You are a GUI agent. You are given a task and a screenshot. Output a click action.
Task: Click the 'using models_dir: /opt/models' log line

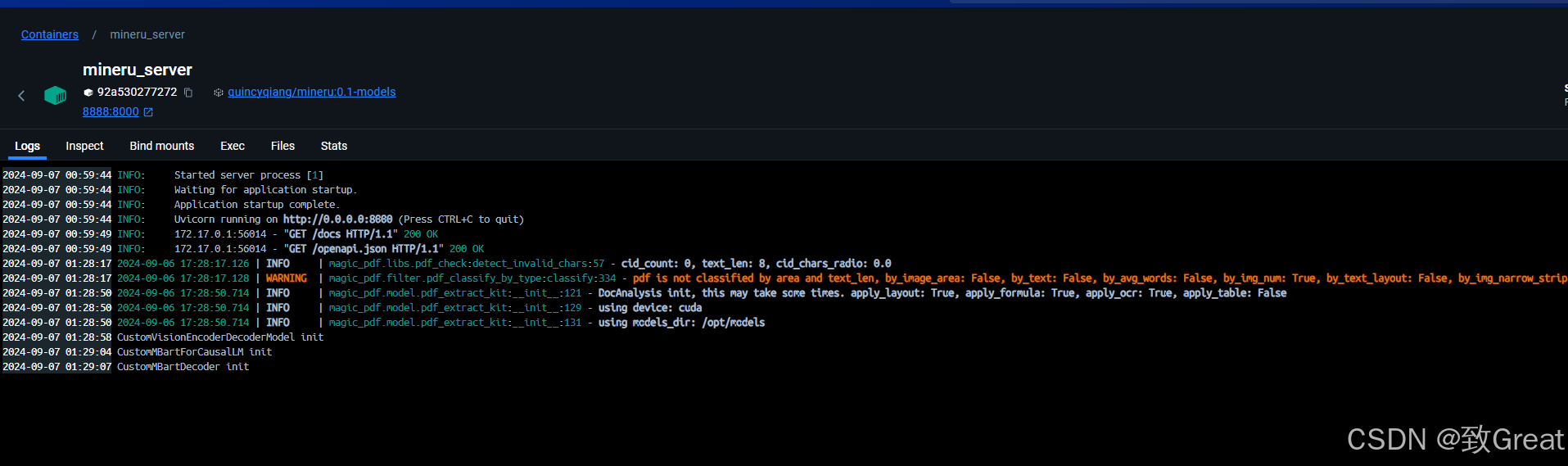point(383,323)
